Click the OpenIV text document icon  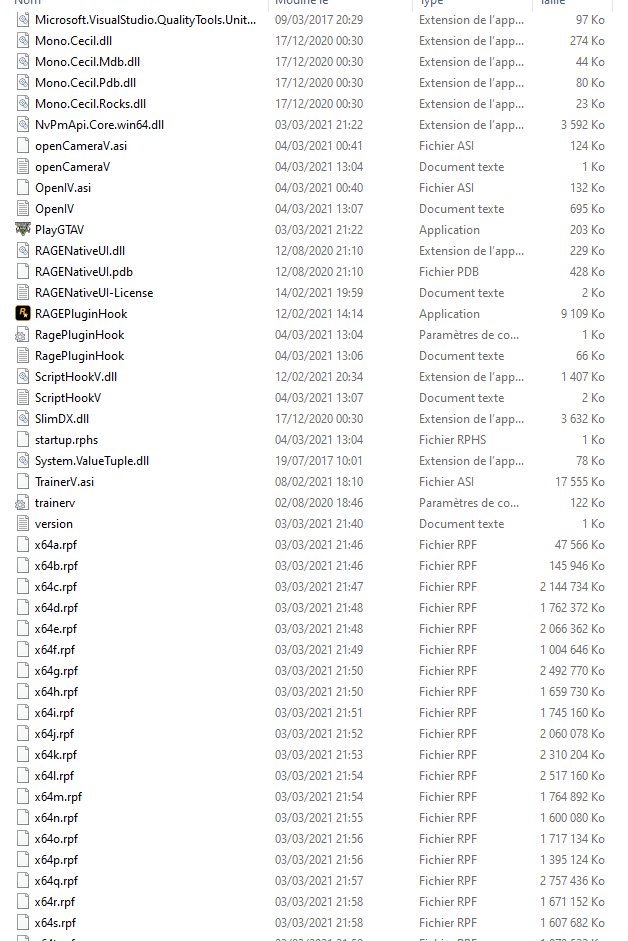23,209
